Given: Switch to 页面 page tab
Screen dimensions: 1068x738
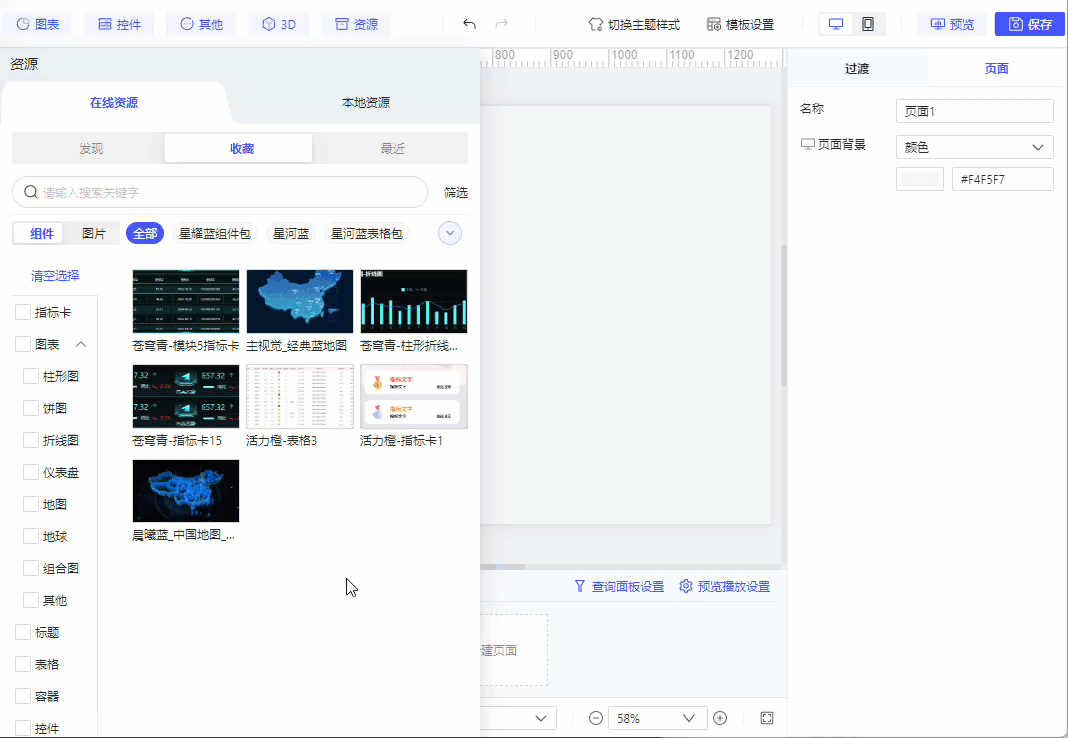Looking at the screenshot, I should point(996,68).
